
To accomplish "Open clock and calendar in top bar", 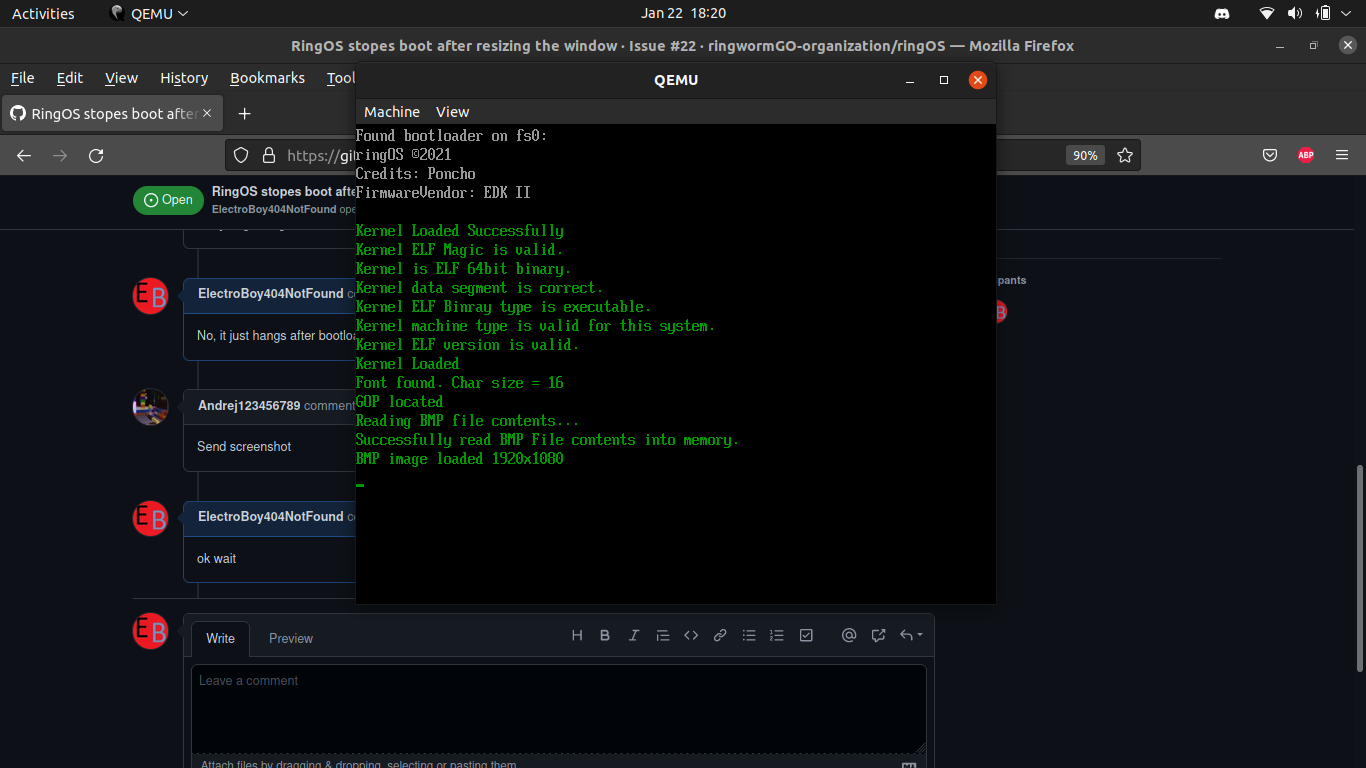I will pos(683,13).
